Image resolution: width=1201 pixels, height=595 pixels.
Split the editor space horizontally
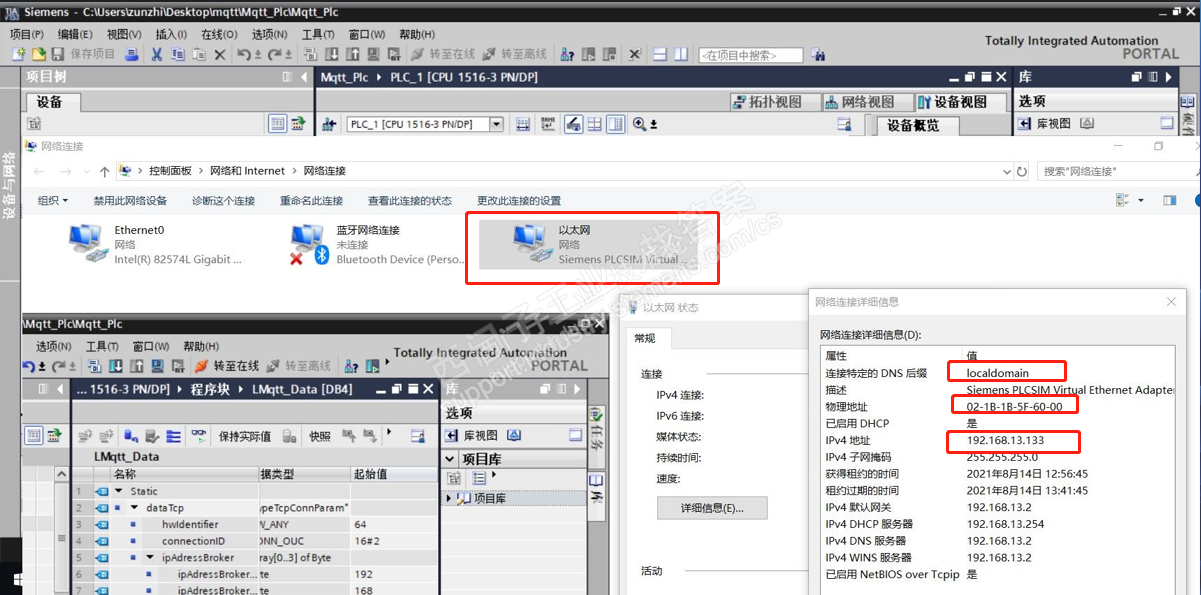coord(660,54)
